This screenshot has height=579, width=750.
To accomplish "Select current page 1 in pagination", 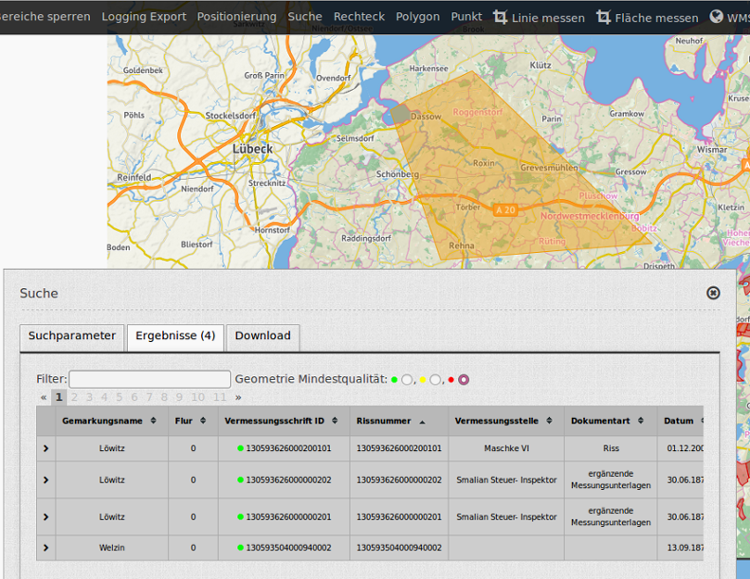I will point(59,397).
